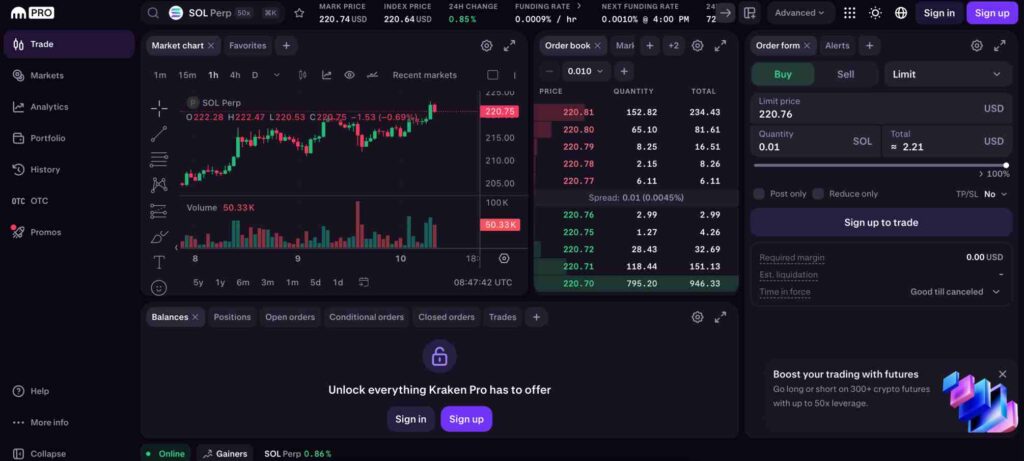Dismiss the Boost your trading with futures banner
This screenshot has height=461, width=1024.
1002,374
